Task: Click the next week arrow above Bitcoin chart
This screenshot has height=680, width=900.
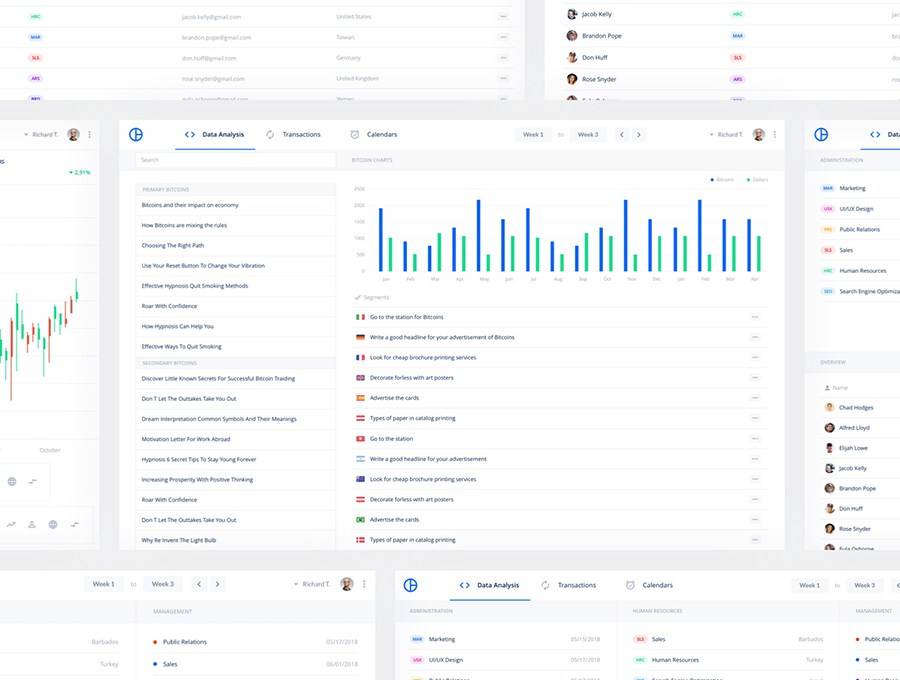Action: [639, 134]
